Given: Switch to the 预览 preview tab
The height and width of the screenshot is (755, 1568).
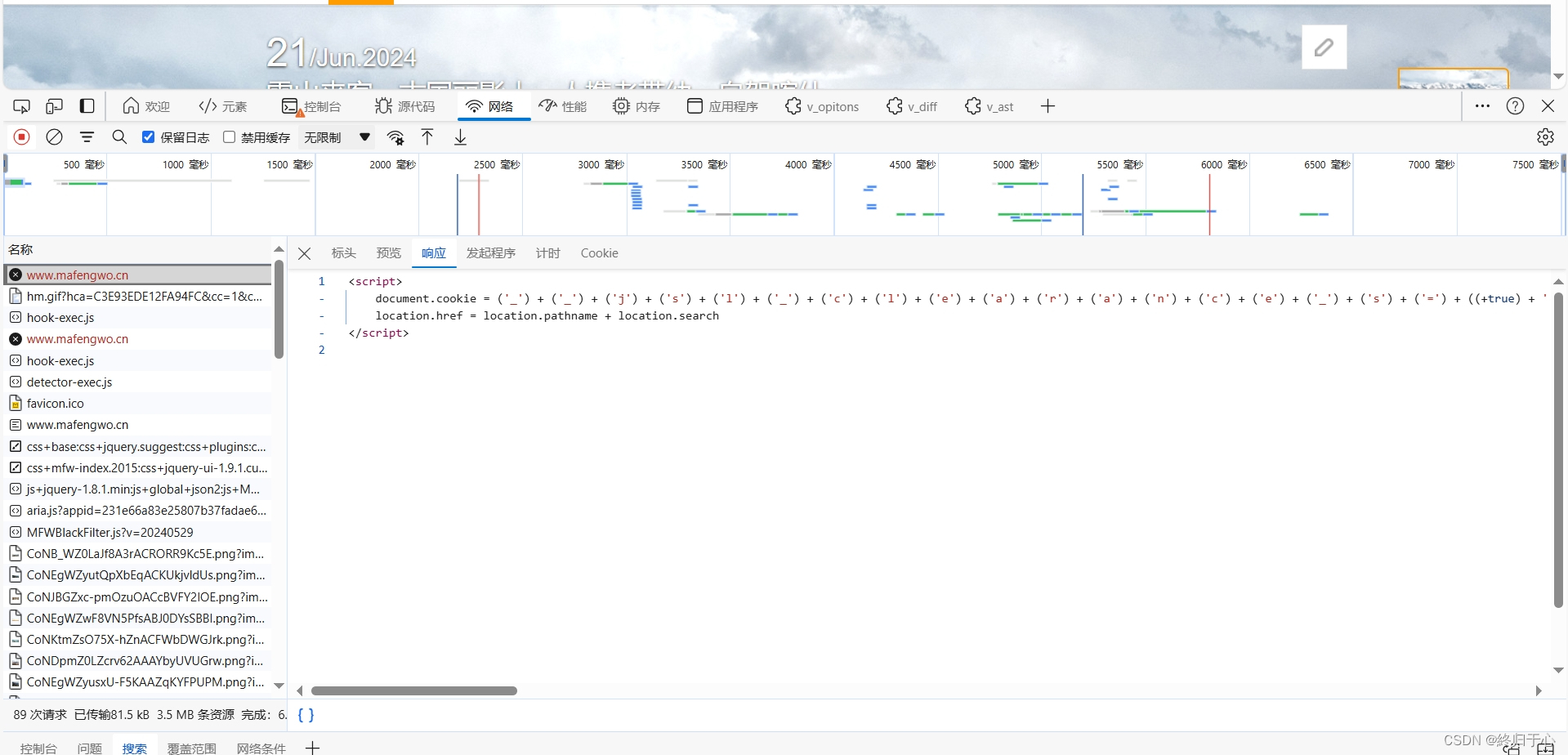Looking at the screenshot, I should (x=389, y=253).
